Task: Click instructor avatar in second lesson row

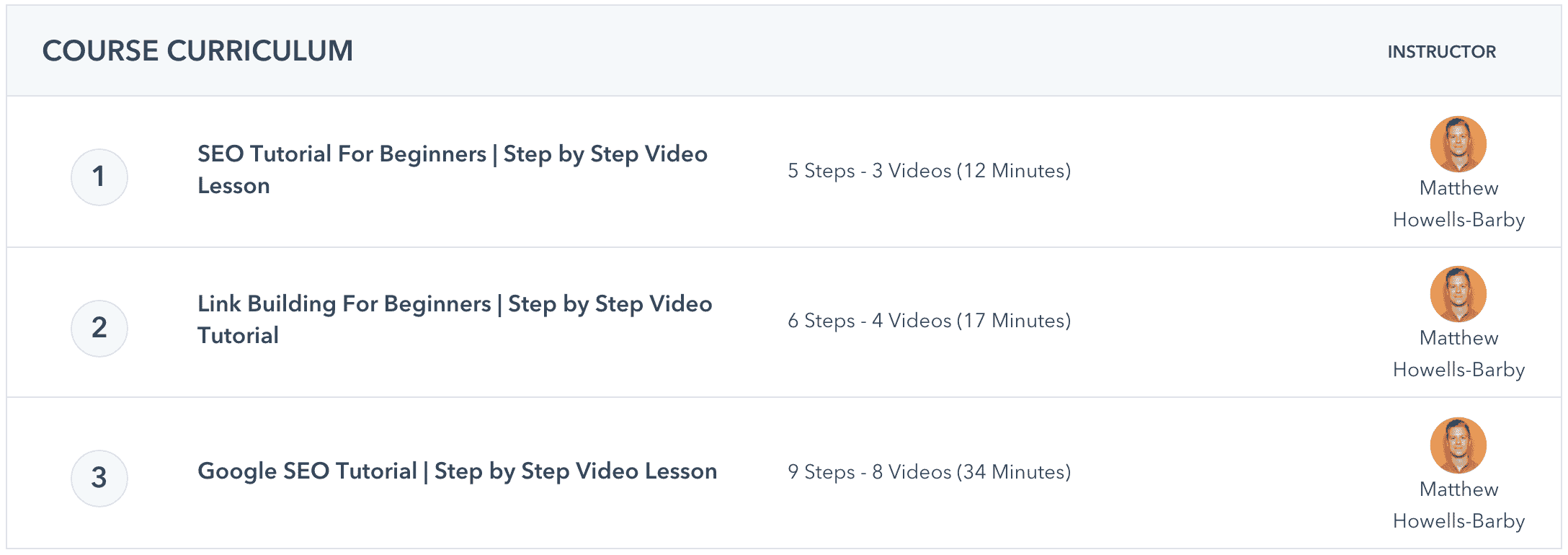Action: click(x=1458, y=294)
